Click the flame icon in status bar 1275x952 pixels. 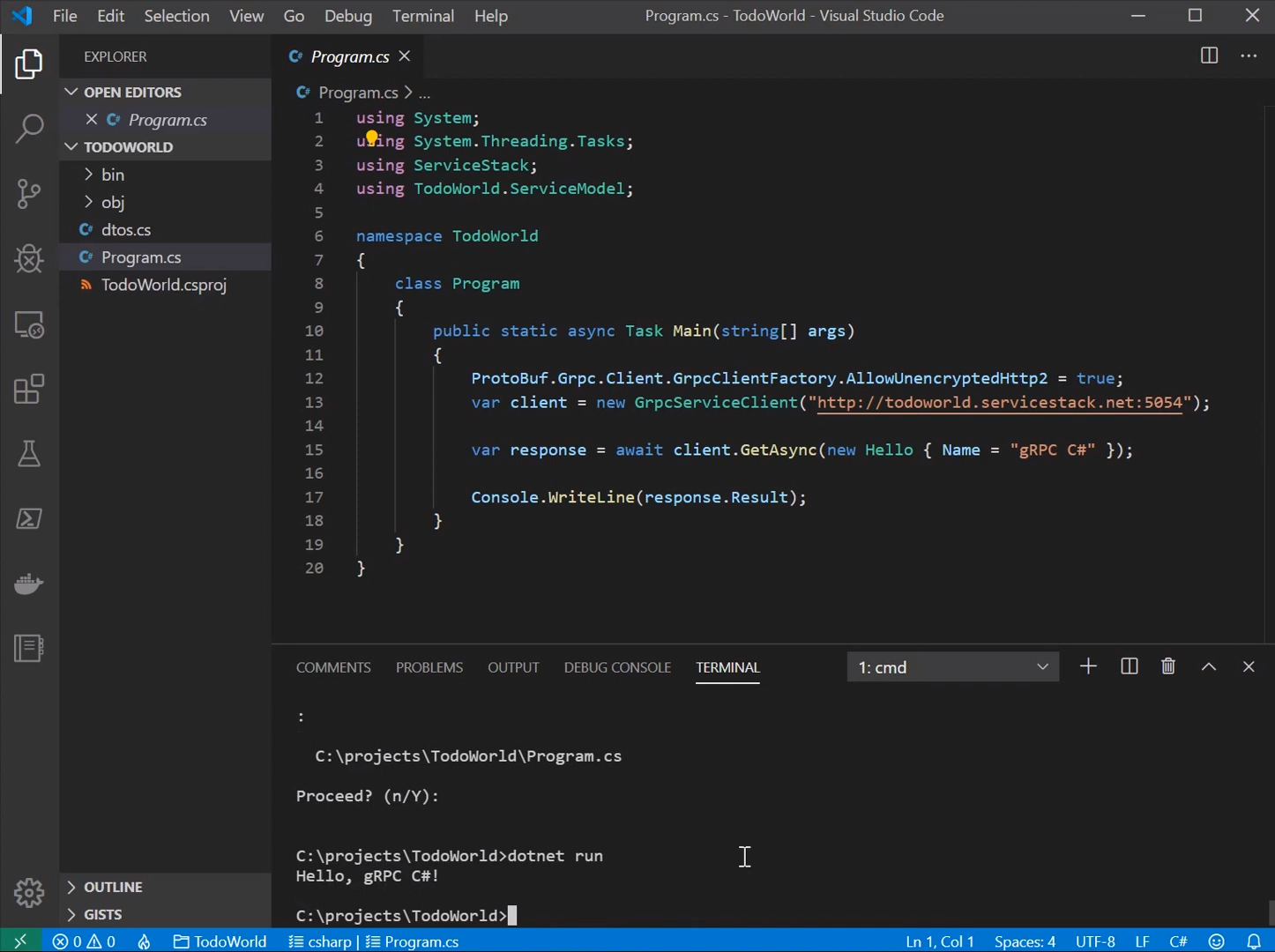(144, 941)
